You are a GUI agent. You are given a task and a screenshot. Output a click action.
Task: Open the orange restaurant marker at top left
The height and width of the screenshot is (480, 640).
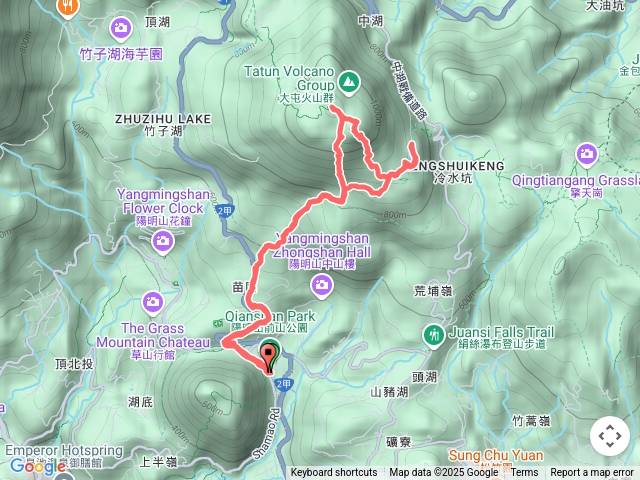click(67, 7)
